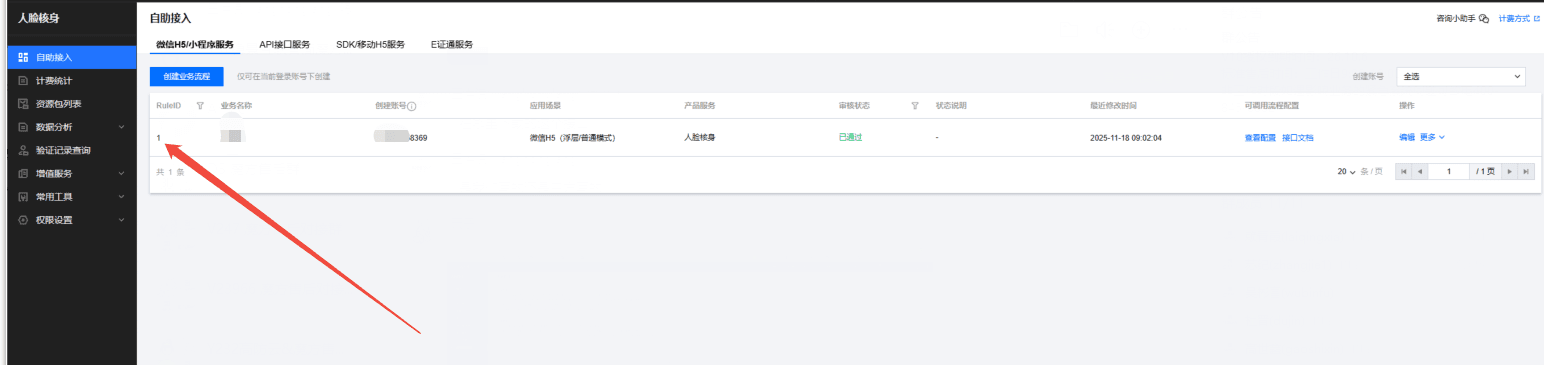Click timestamp 2025-11-18 09:02:04
Image resolution: width=1544 pixels, height=365 pixels.
click(1125, 137)
